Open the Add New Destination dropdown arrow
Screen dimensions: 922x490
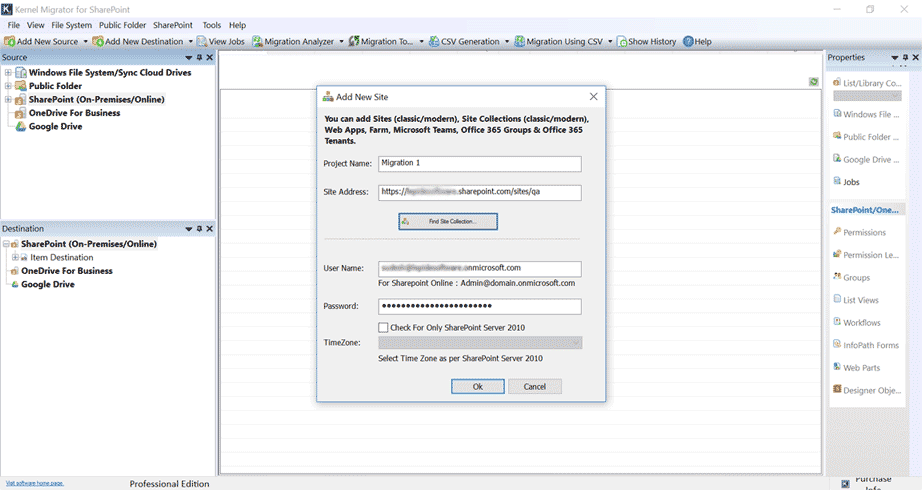(x=191, y=42)
